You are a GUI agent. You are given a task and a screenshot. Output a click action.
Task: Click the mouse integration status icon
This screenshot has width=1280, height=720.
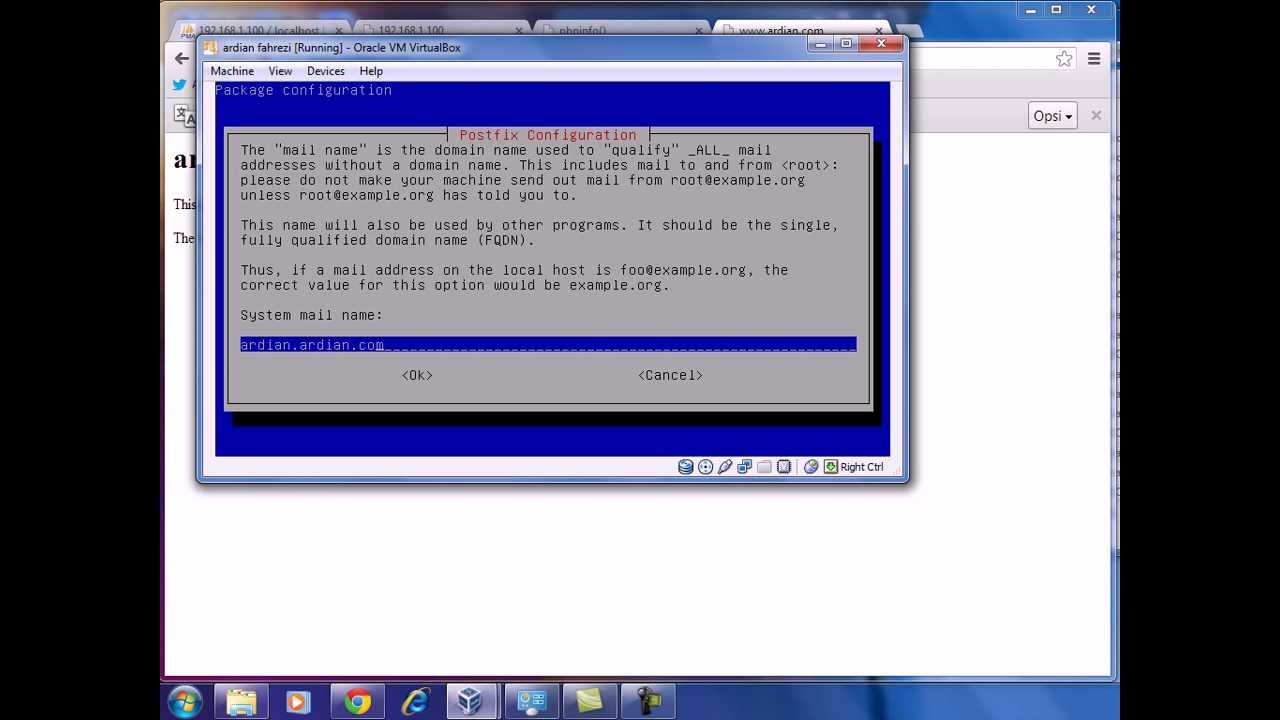coord(811,467)
